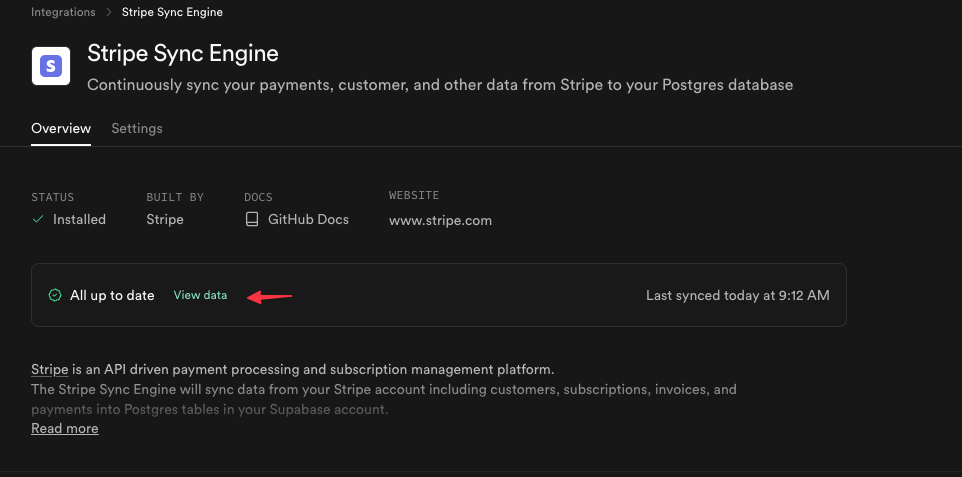962x477 pixels.
Task: Switch to the Overview tab
Action: pyautogui.click(x=61, y=128)
